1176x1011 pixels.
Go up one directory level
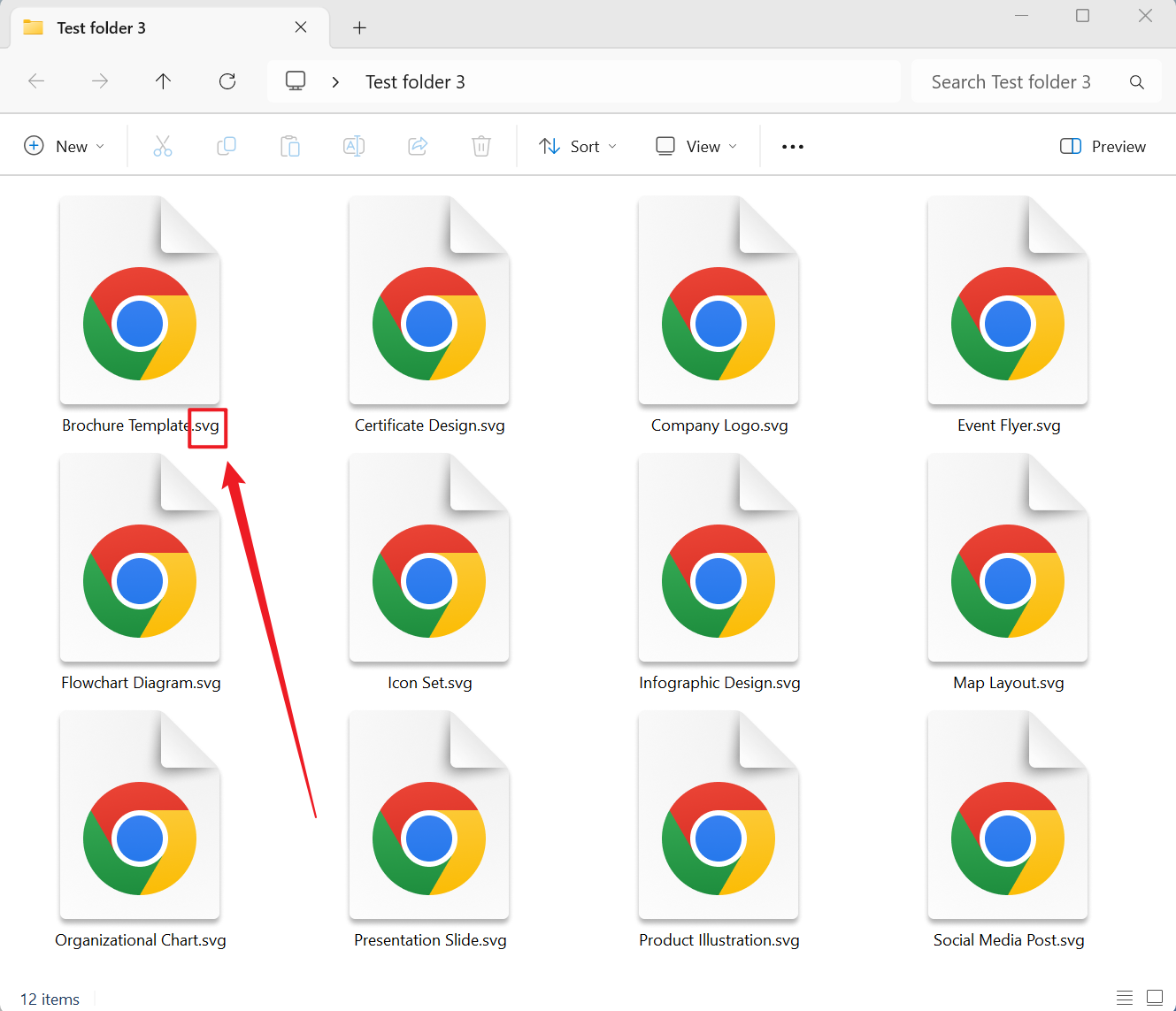click(x=163, y=81)
